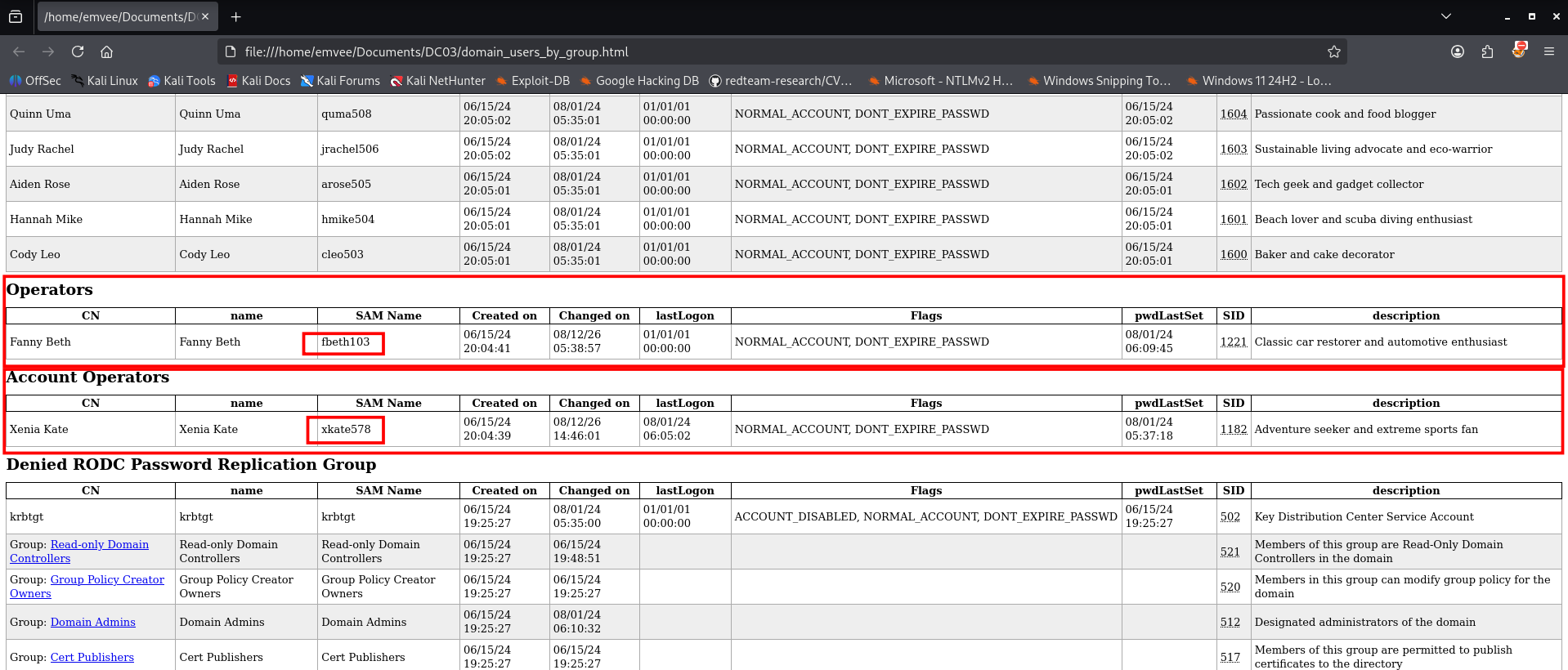The width and height of the screenshot is (1568, 670).
Task: Click SAM name jrachel506
Action: pyautogui.click(x=350, y=149)
